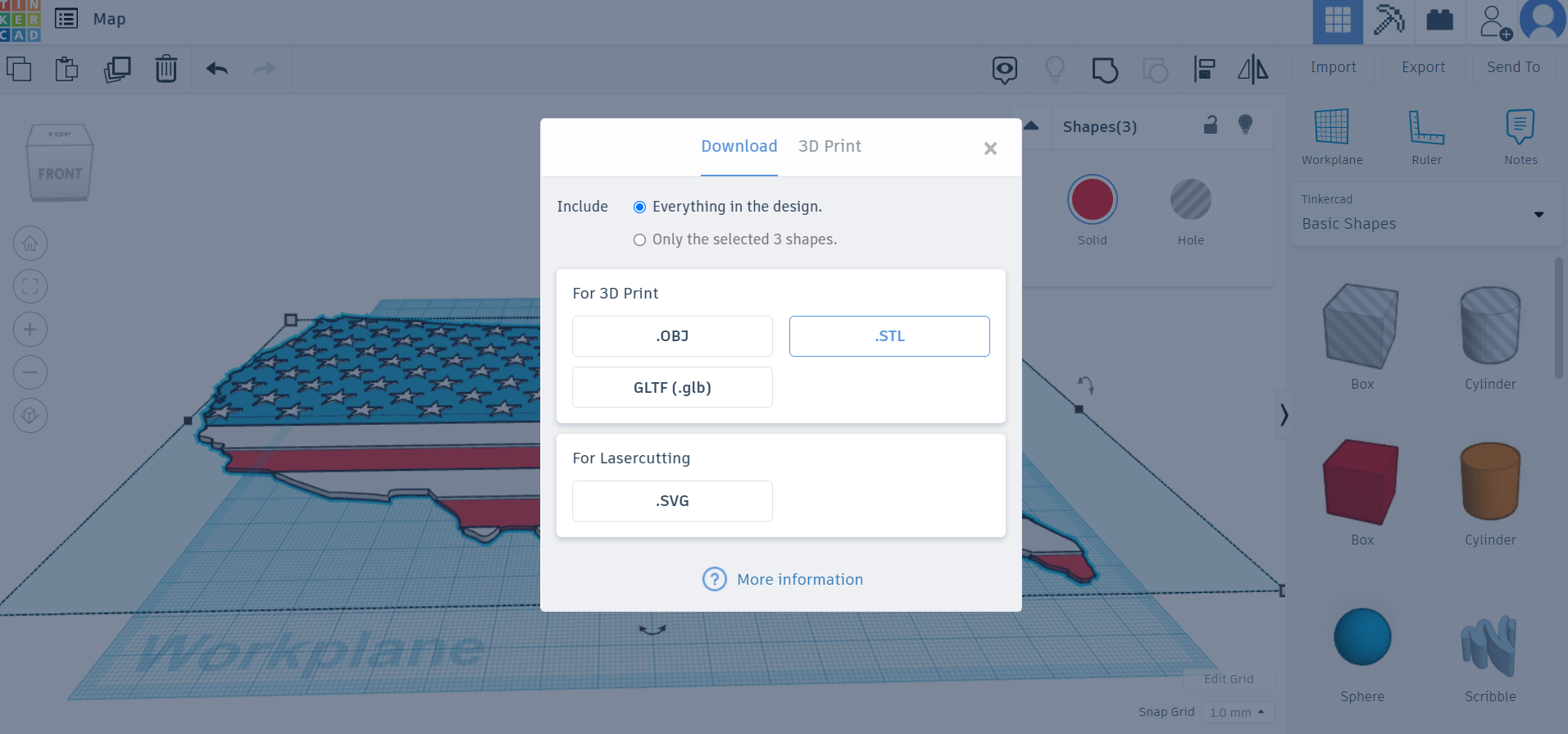This screenshot has width=1568, height=734.
Task: Open the design list menu icon
Action: (x=66, y=18)
